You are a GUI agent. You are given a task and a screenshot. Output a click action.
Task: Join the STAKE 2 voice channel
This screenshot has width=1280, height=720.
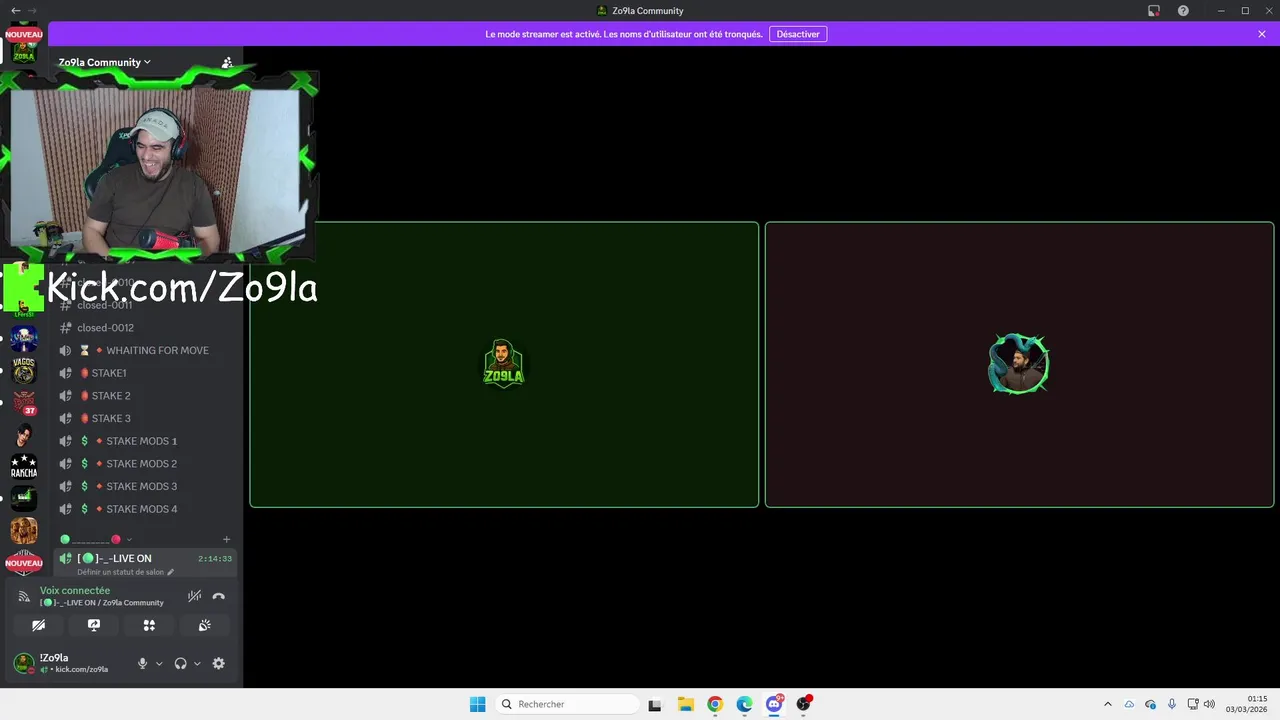pyautogui.click(x=146, y=396)
